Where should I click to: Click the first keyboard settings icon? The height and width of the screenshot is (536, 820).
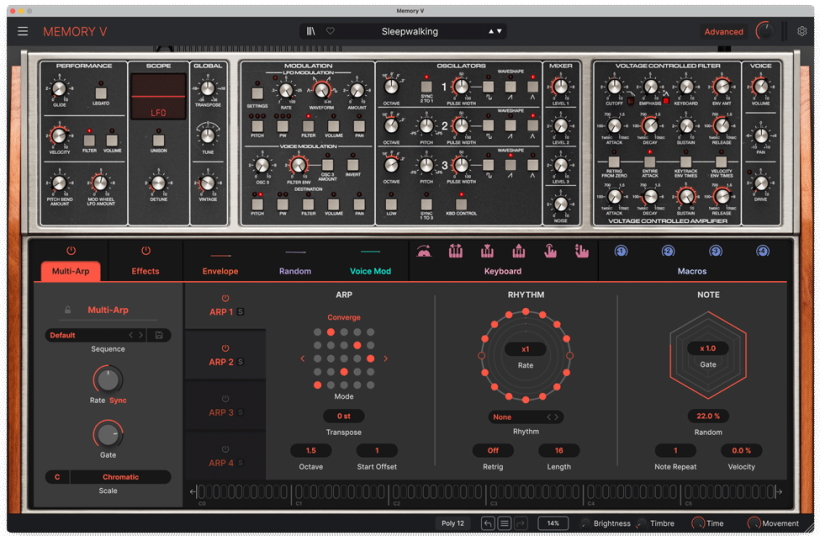(424, 252)
